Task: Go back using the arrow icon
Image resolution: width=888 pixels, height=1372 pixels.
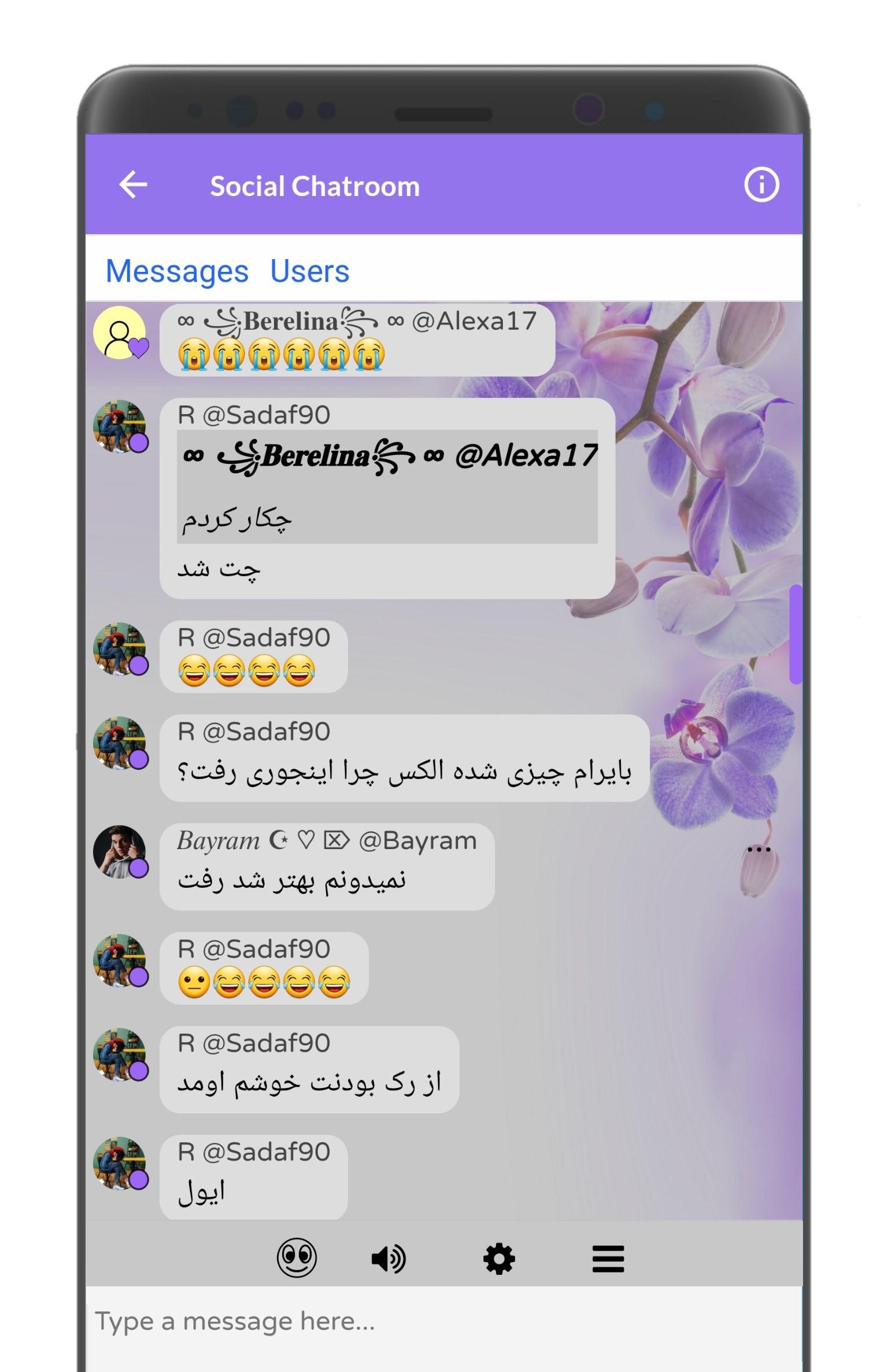Action: [133, 185]
